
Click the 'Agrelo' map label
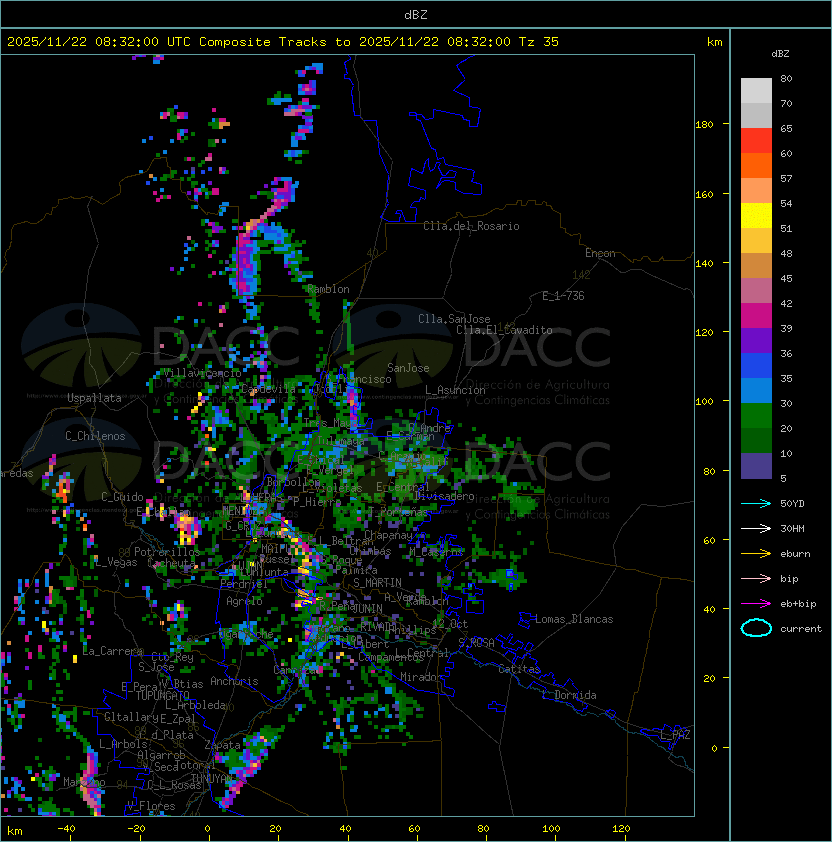click(244, 601)
